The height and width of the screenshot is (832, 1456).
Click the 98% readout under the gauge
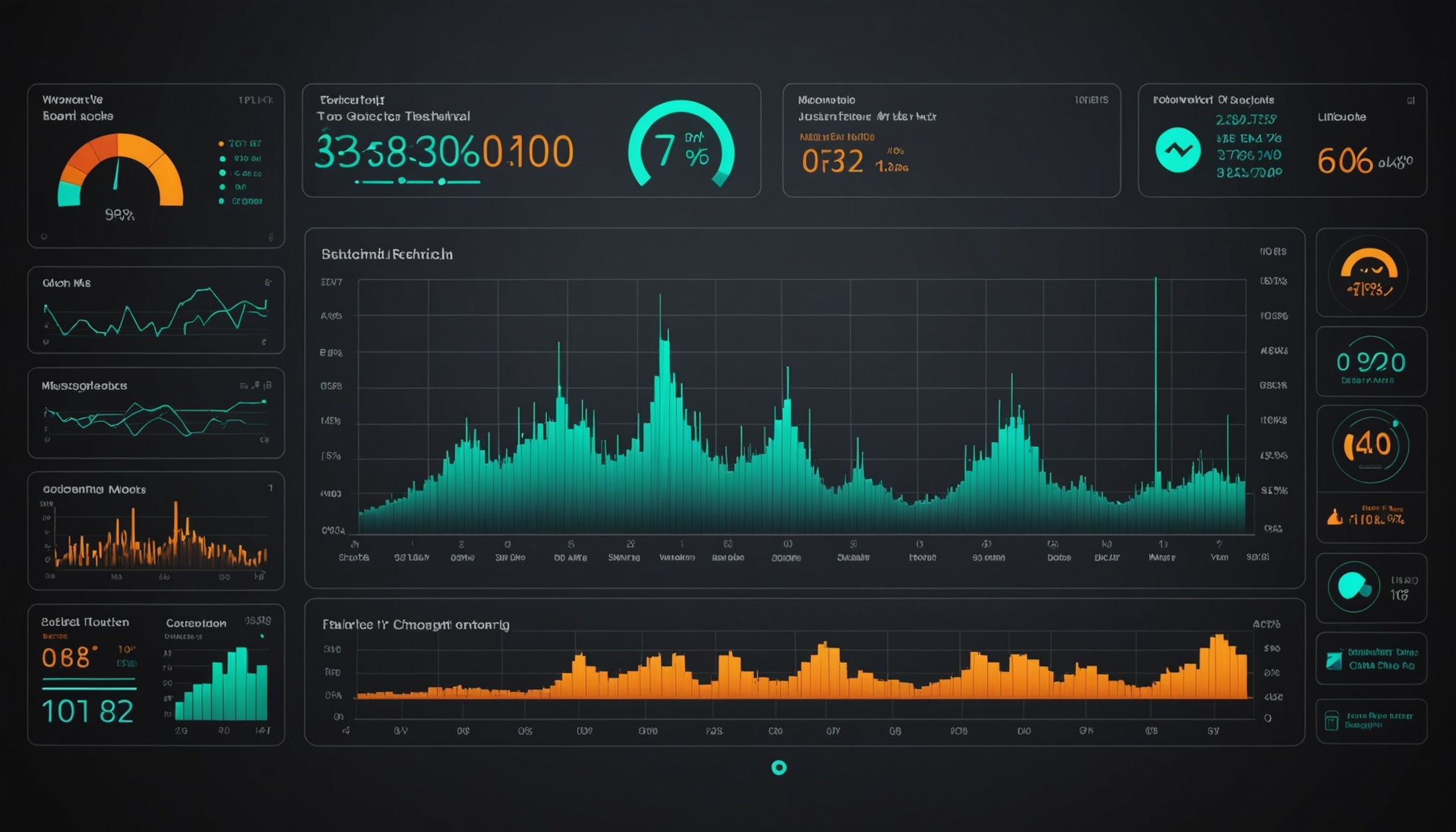[120, 214]
